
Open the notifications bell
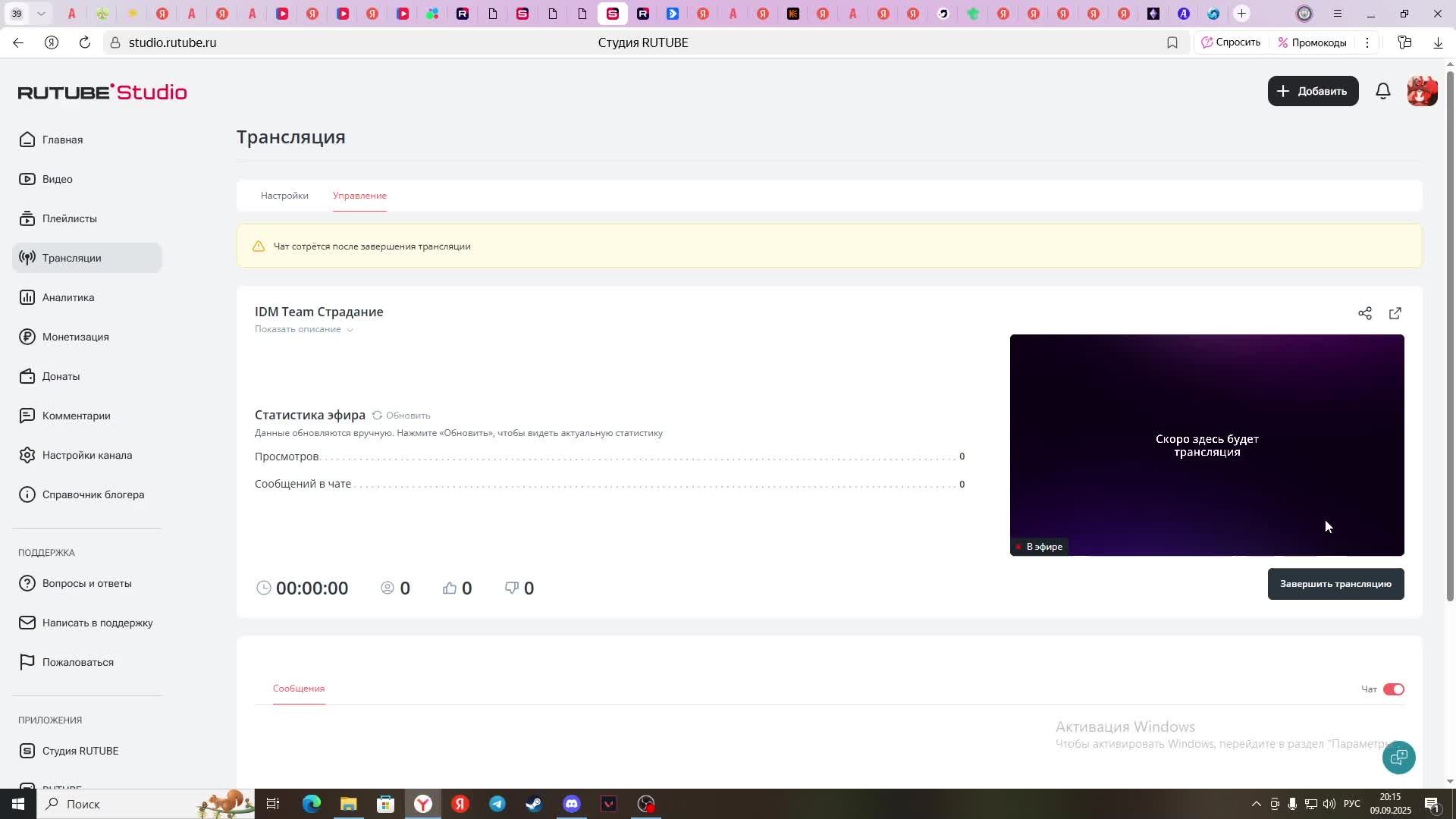(1382, 91)
